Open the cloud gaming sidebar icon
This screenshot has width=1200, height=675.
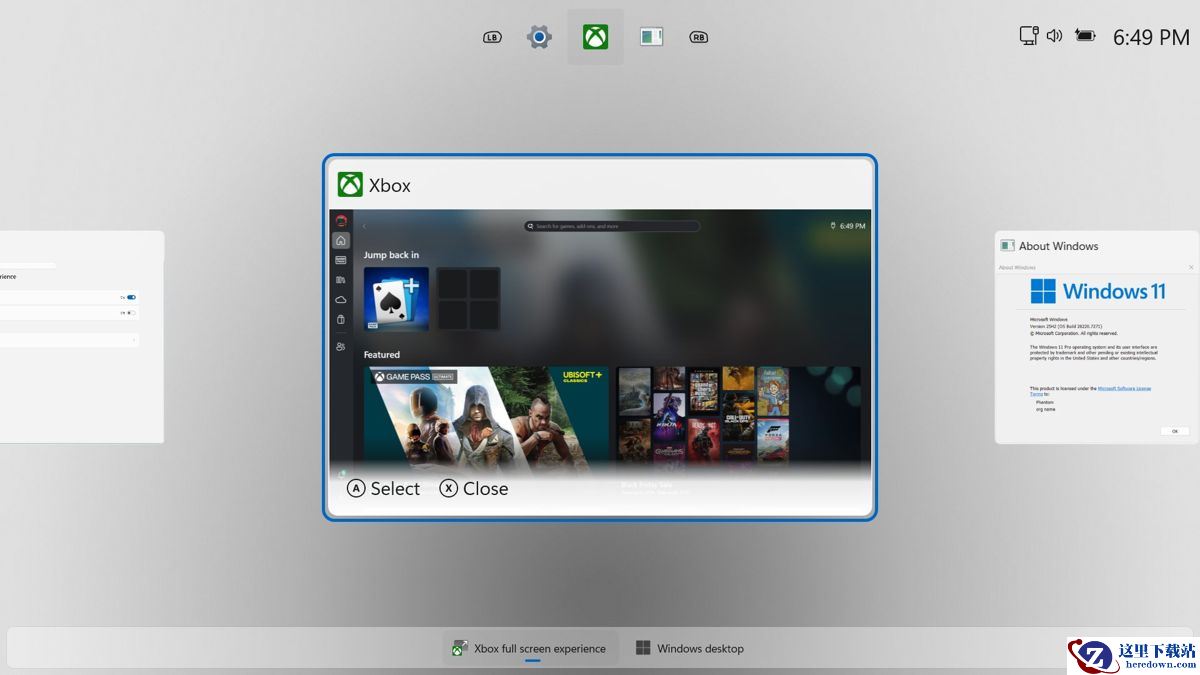[341, 299]
